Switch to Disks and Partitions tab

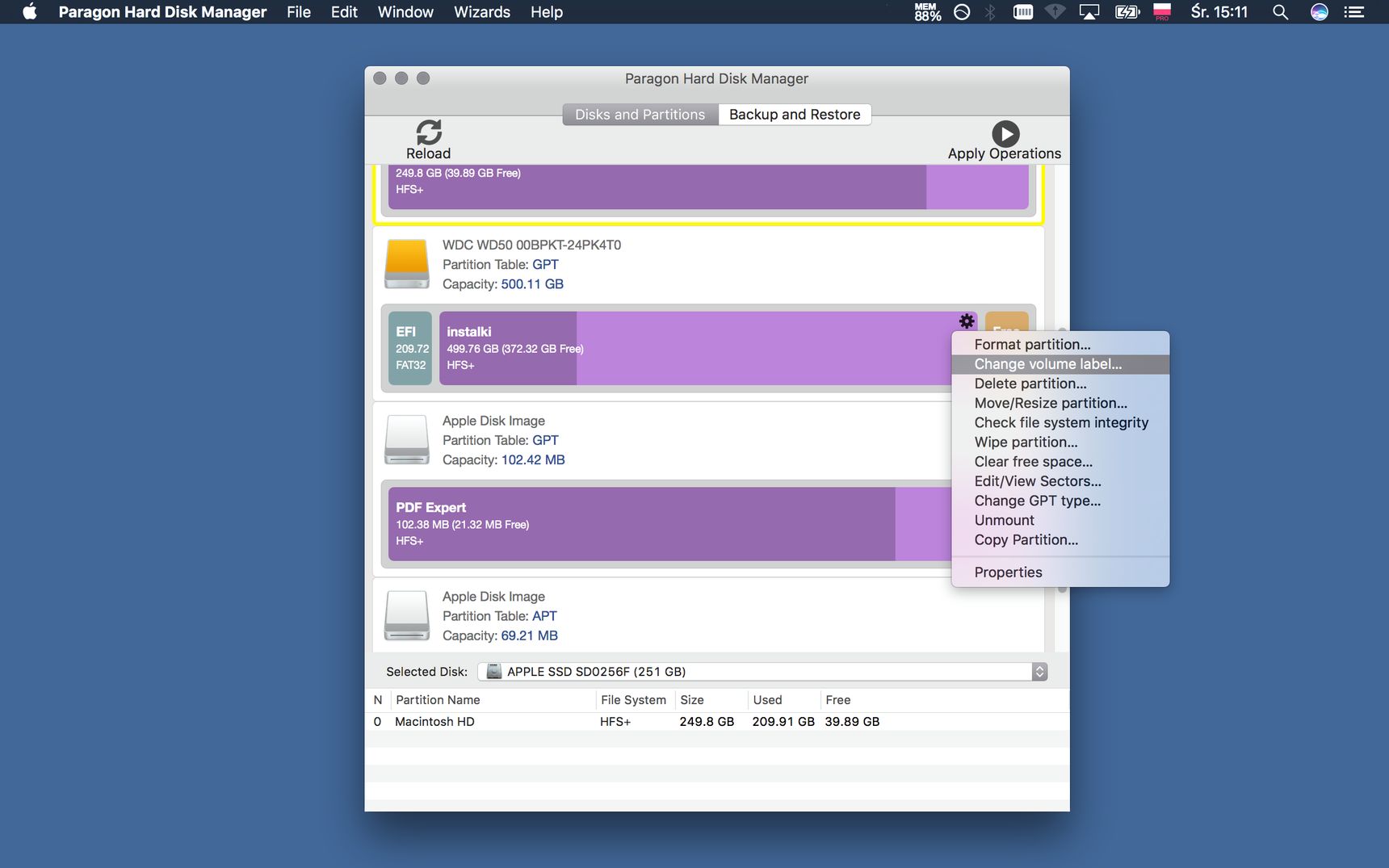640,115
